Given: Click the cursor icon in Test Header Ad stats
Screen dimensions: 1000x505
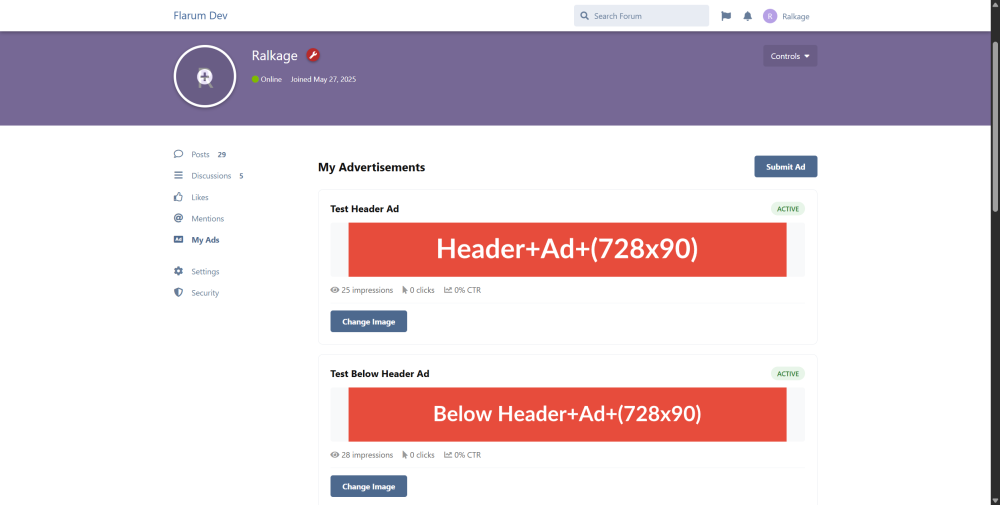Looking at the screenshot, I should pos(405,290).
